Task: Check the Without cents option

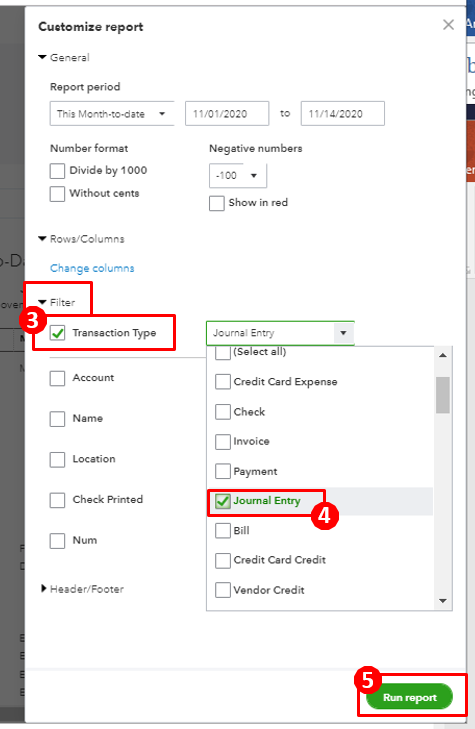Action: 58,193
